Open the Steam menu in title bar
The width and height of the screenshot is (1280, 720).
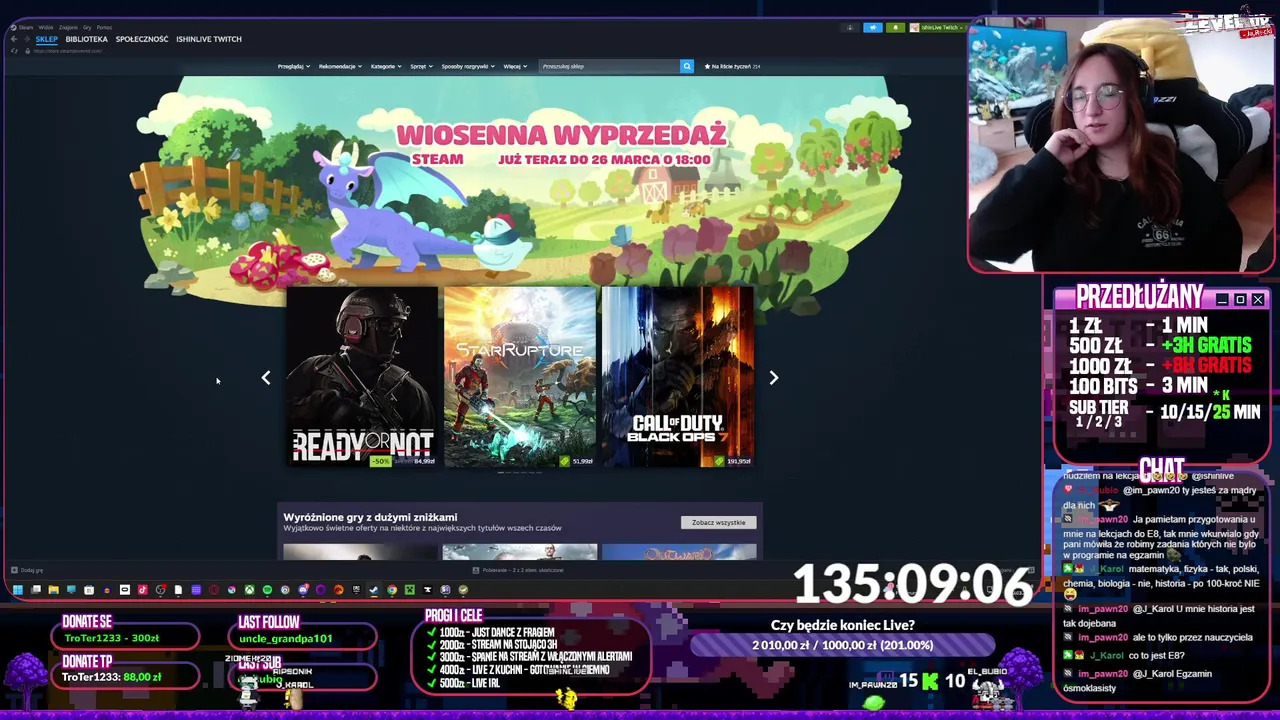click(26, 27)
